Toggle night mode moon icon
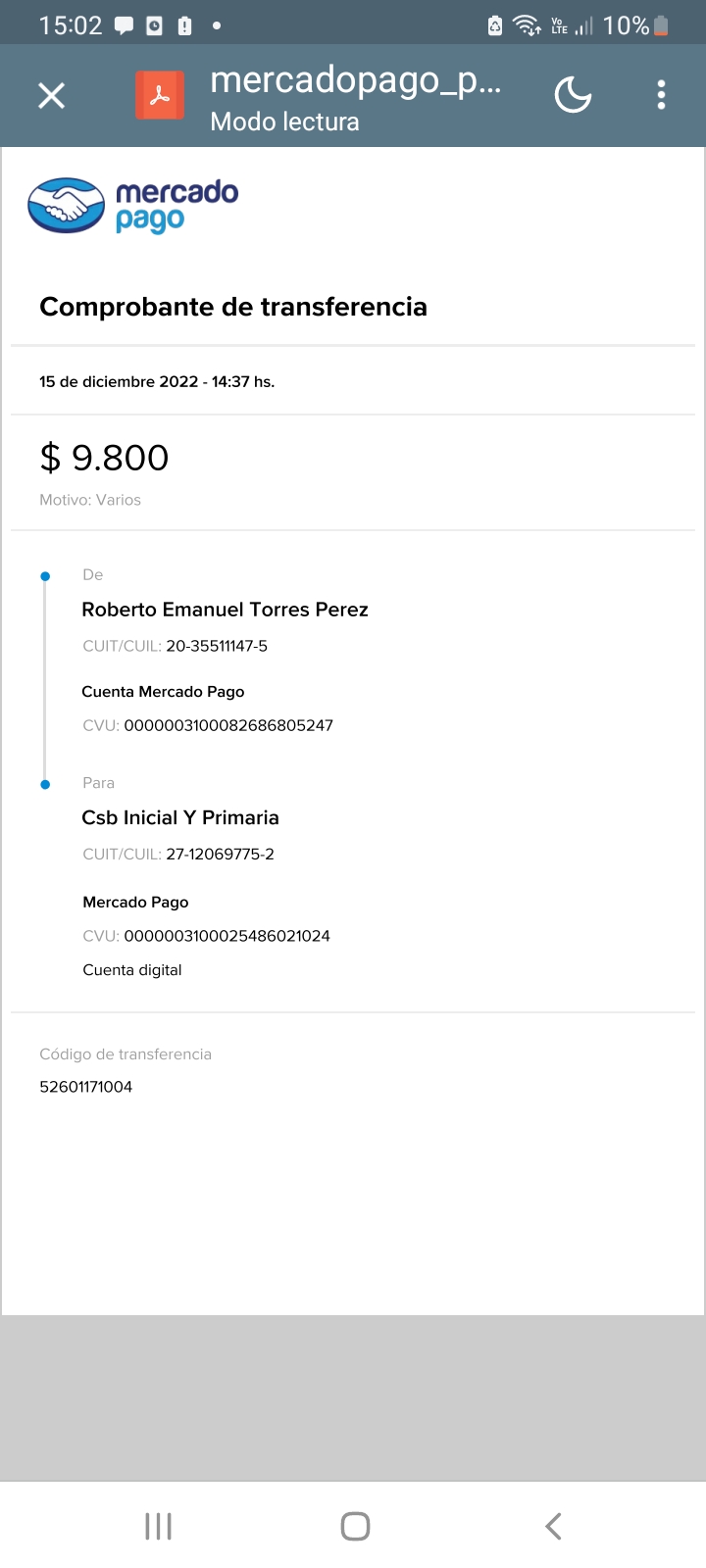Viewport: 706px width, 1568px height. pos(573,95)
